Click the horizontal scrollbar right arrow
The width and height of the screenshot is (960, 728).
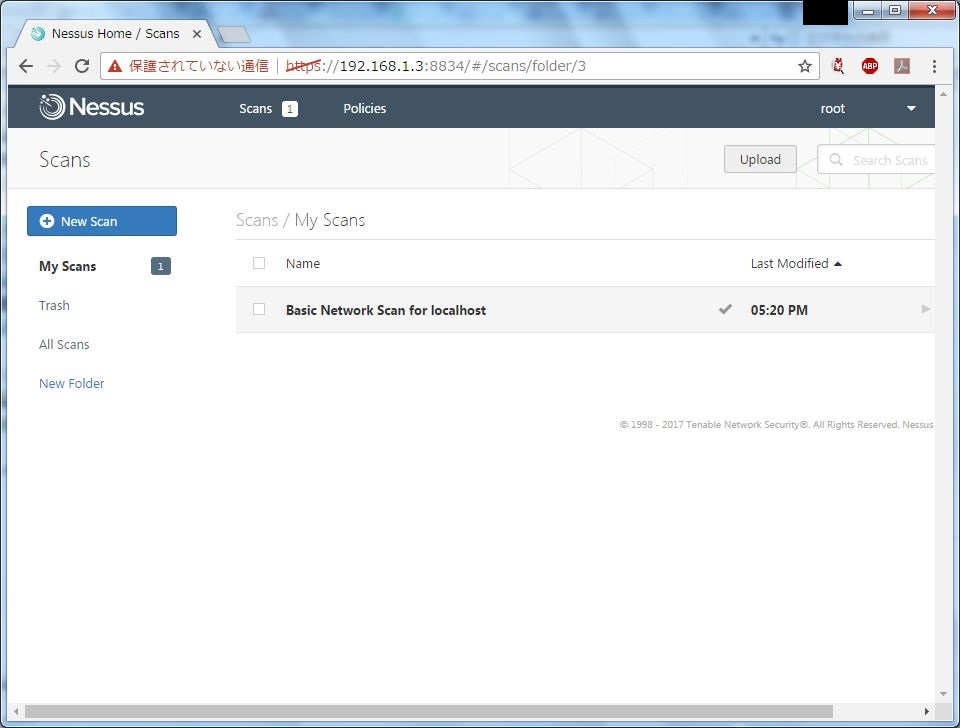pos(927,711)
